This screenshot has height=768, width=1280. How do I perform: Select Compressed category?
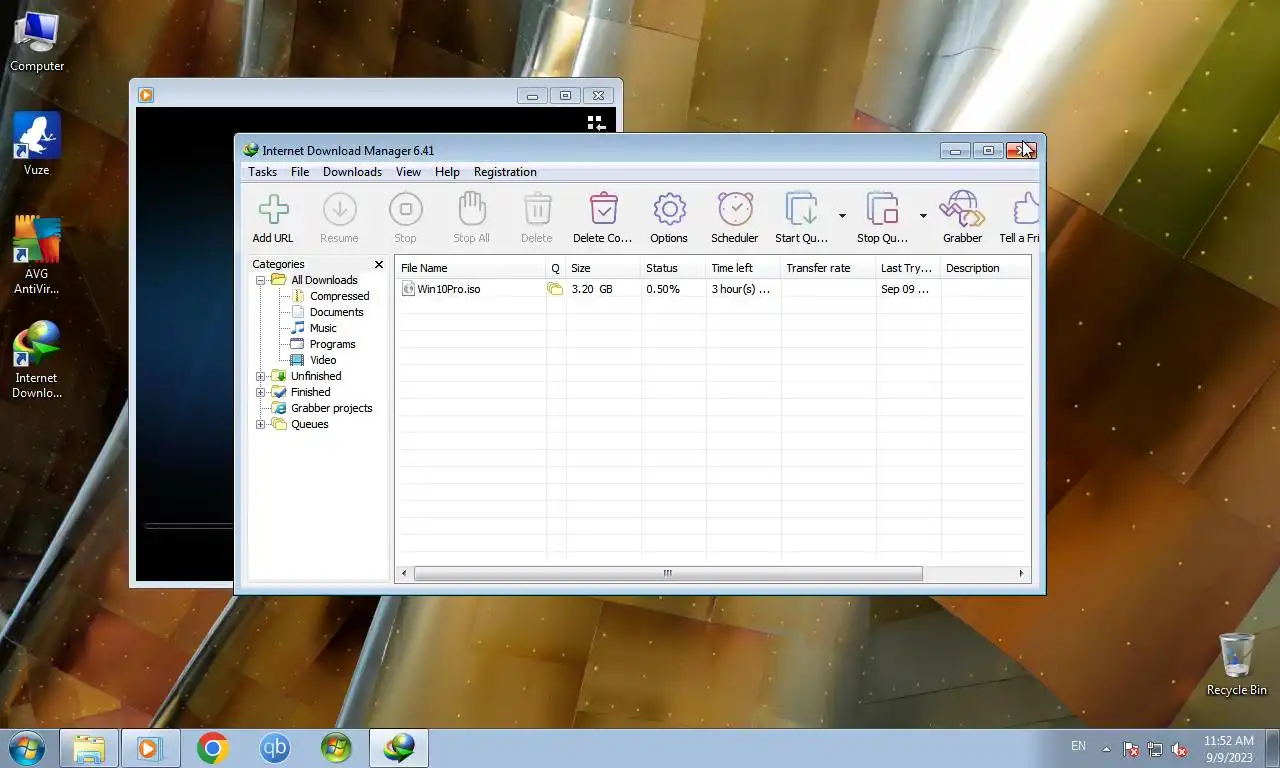[339, 296]
